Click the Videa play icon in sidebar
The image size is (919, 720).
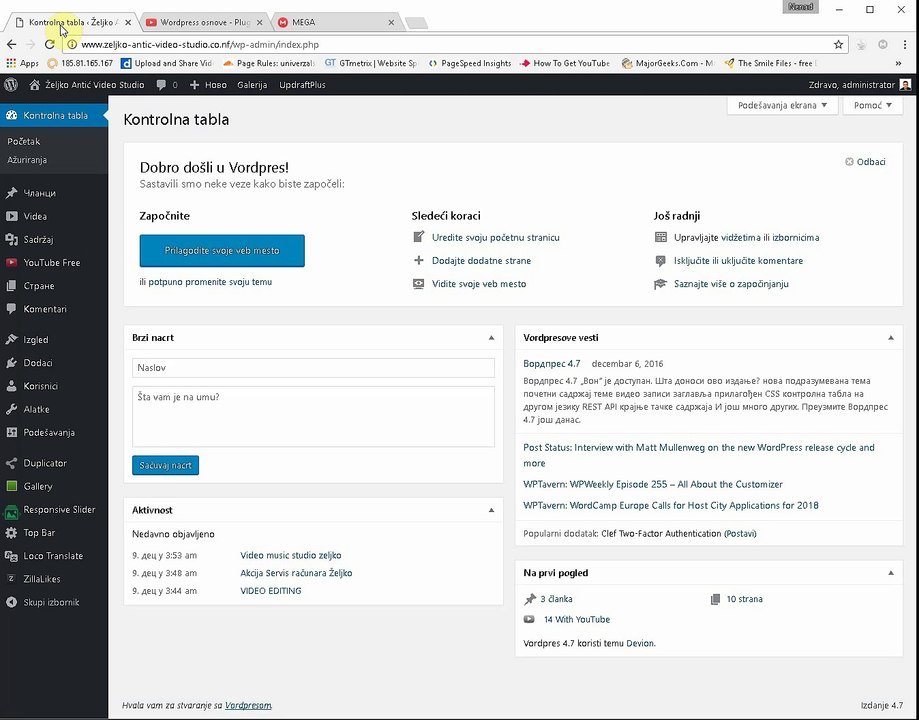coord(11,216)
